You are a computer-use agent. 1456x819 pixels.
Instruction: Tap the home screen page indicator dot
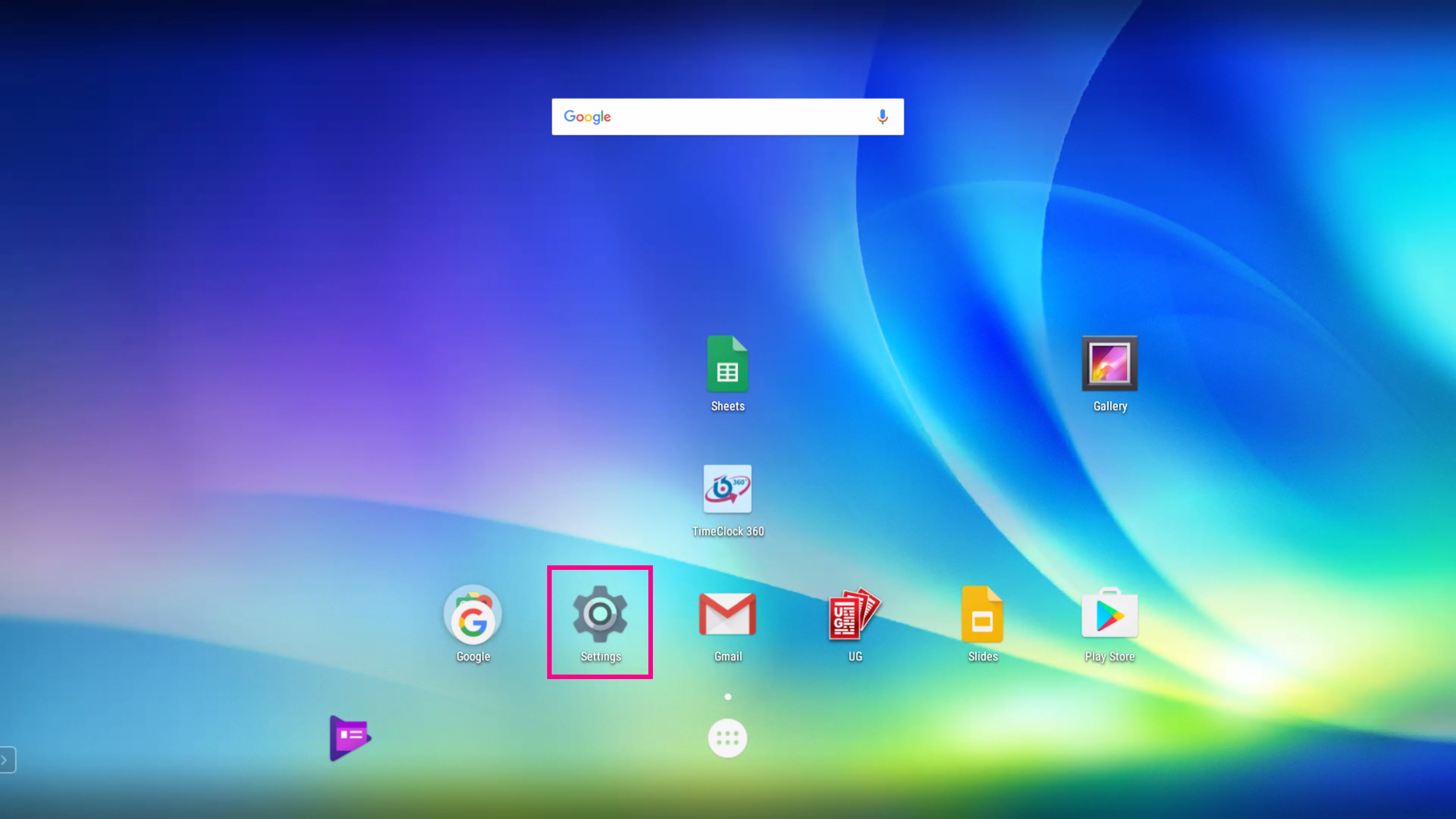coord(727,697)
